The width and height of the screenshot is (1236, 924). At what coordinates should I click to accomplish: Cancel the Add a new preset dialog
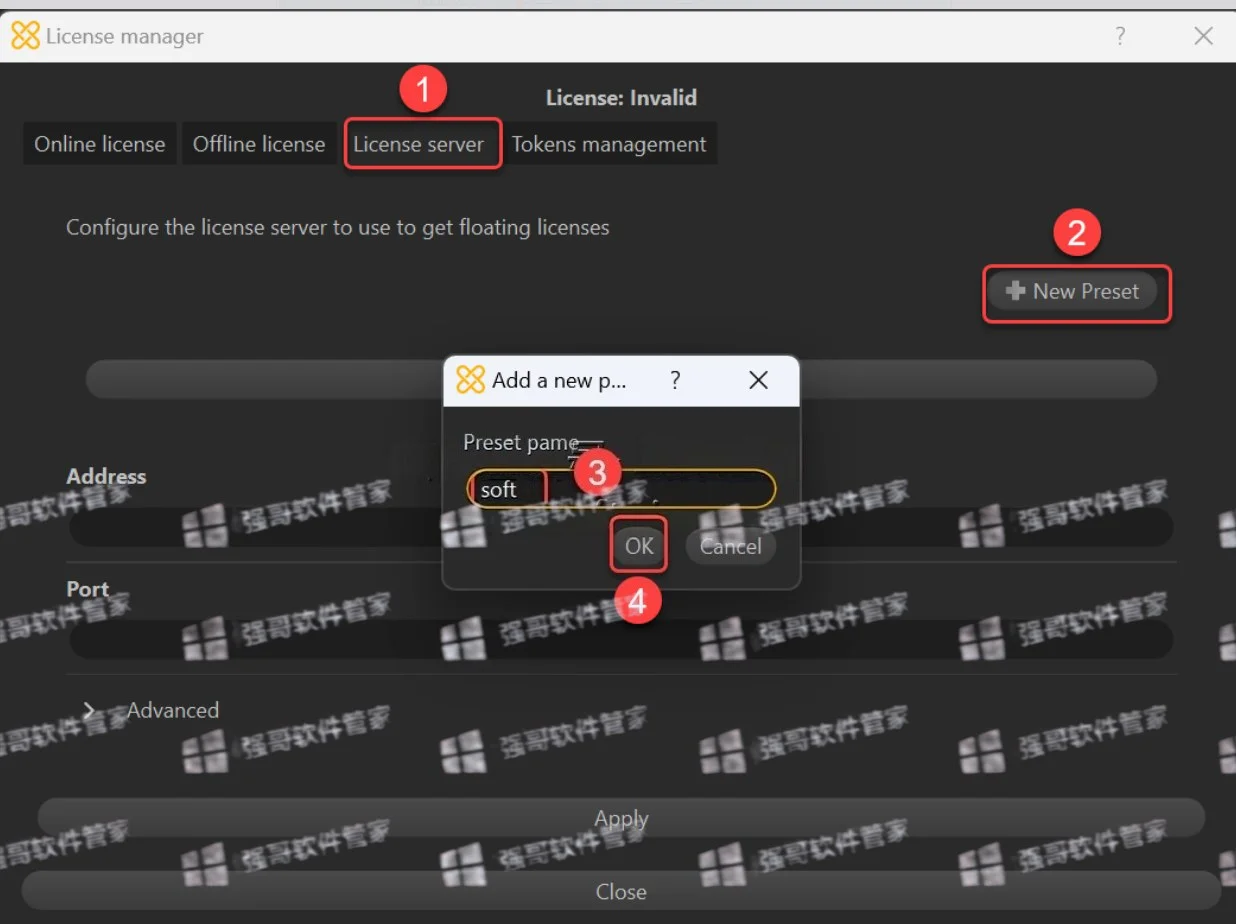coord(731,546)
